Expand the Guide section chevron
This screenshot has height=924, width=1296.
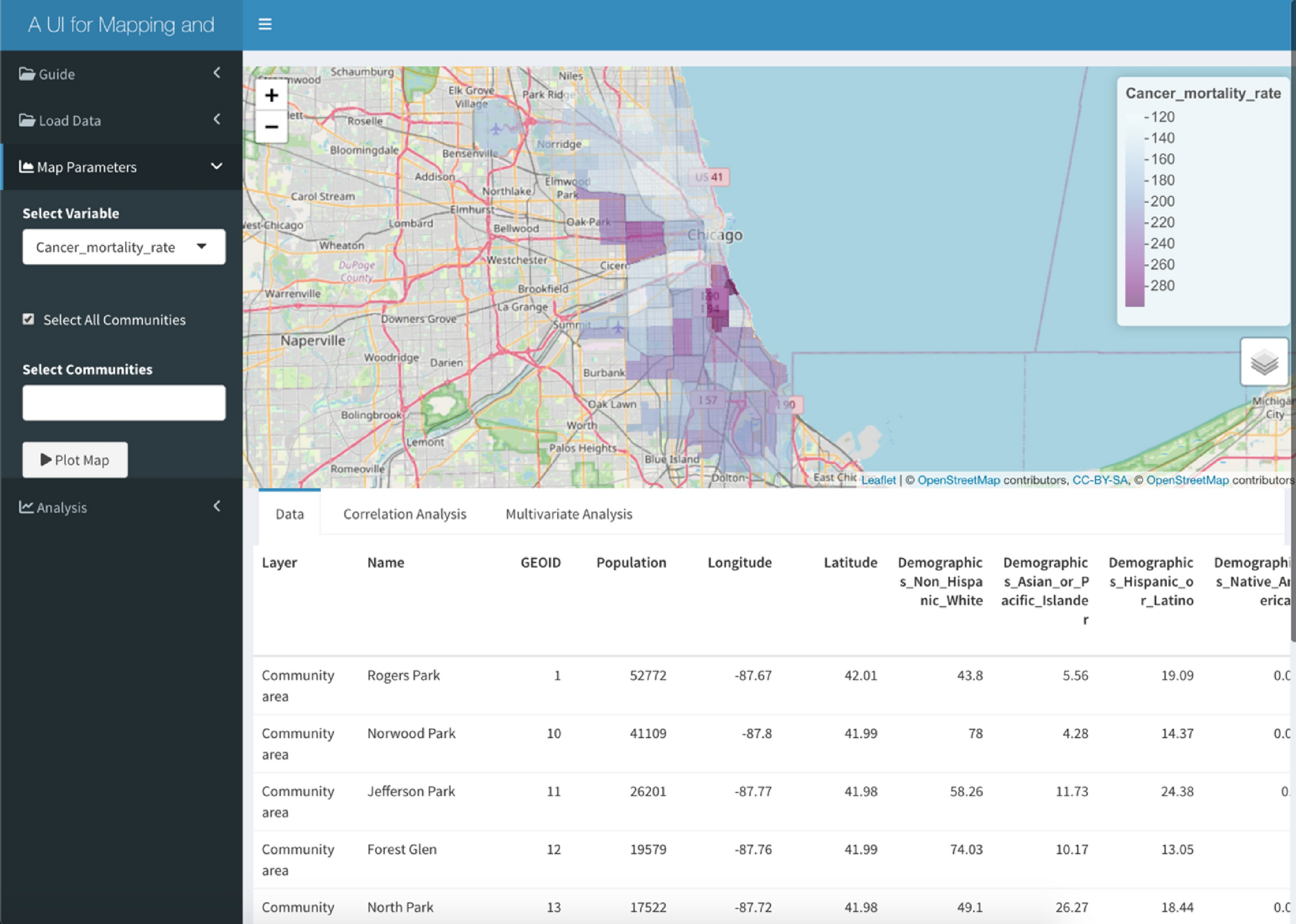pyautogui.click(x=216, y=74)
